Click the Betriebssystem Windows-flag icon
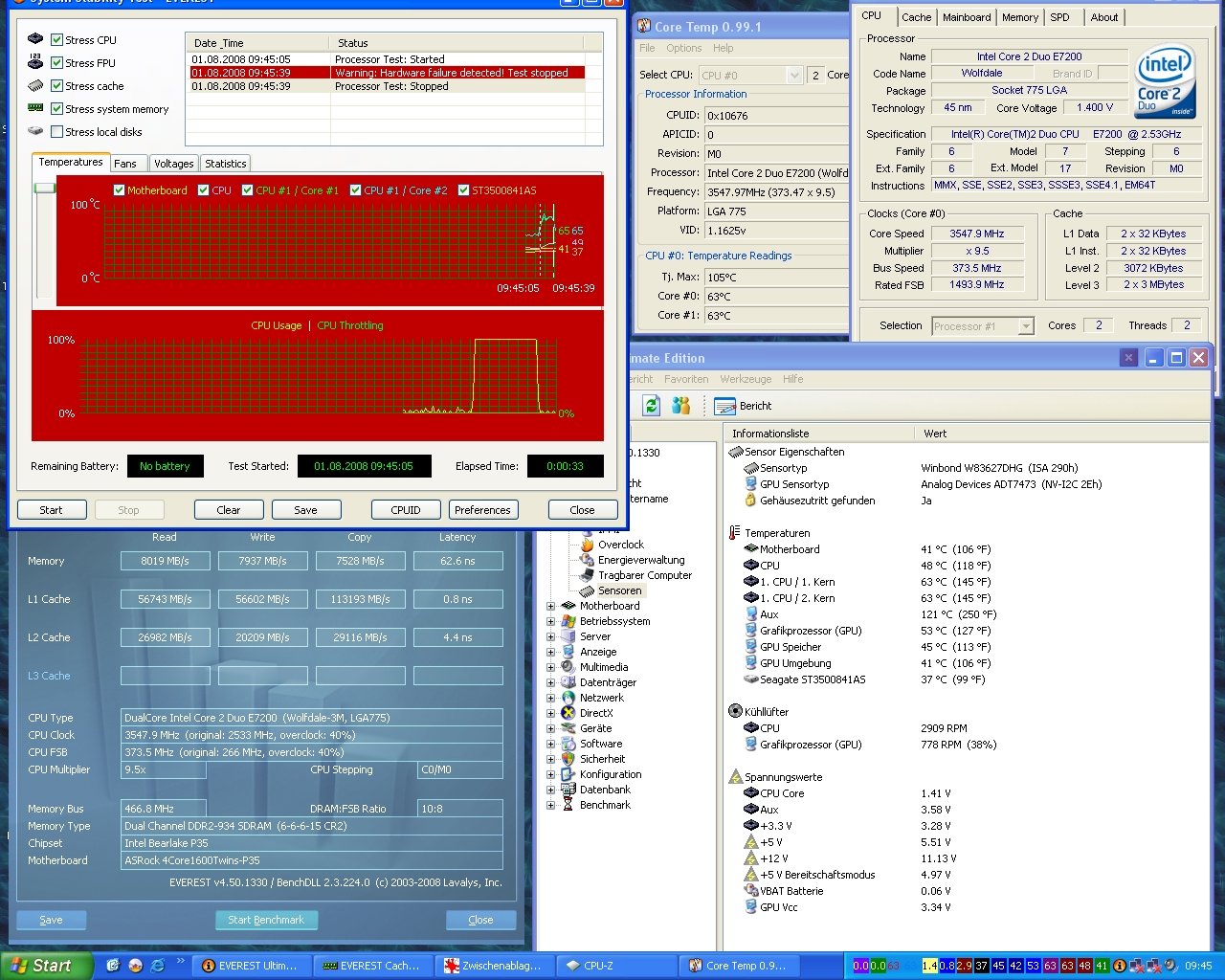This screenshot has height=980, width=1225. [568, 621]
